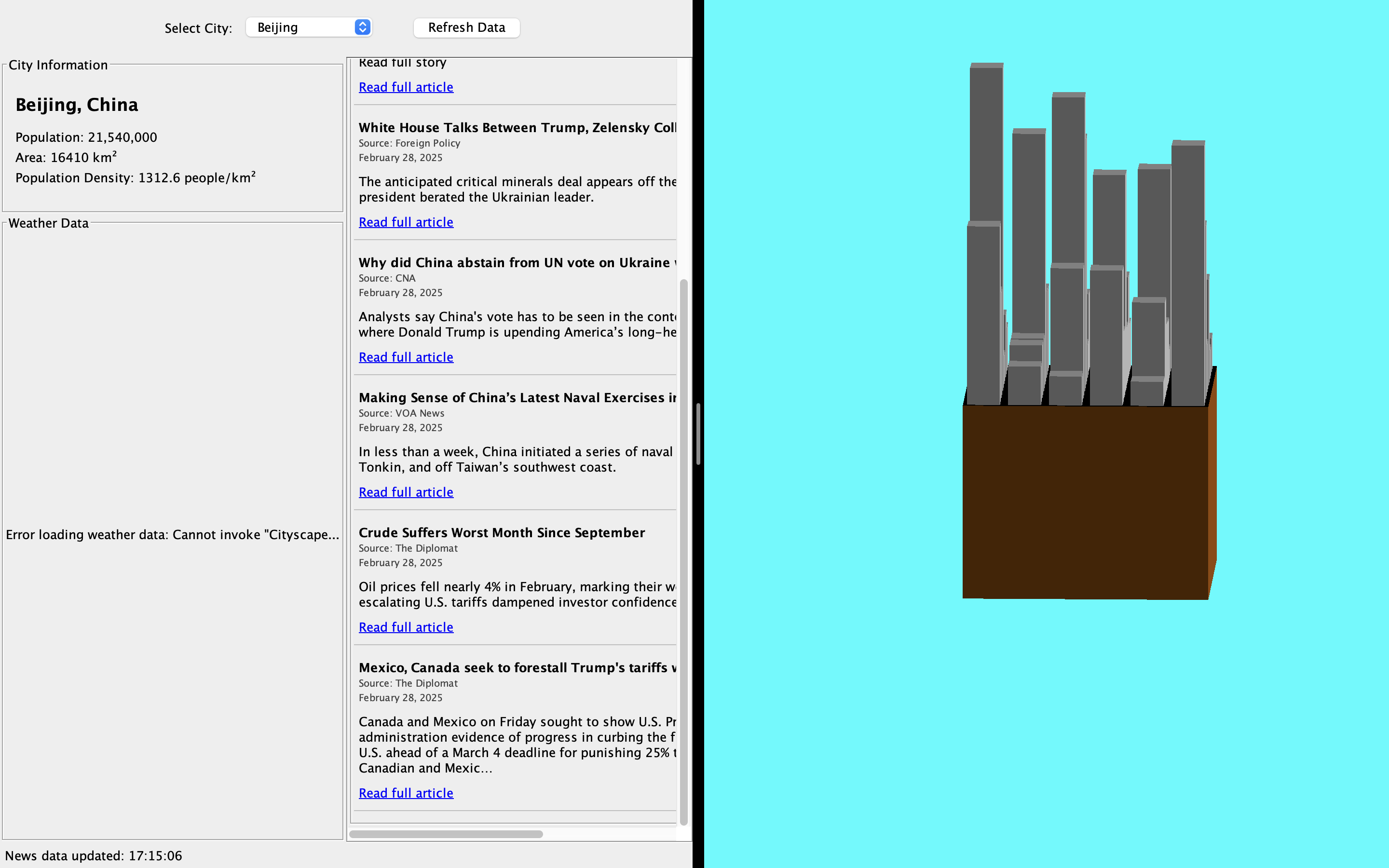The width and height of the screenshot is (1389, 868).
Task: Open the Select City dropdown
Action: tap(309, 27)
